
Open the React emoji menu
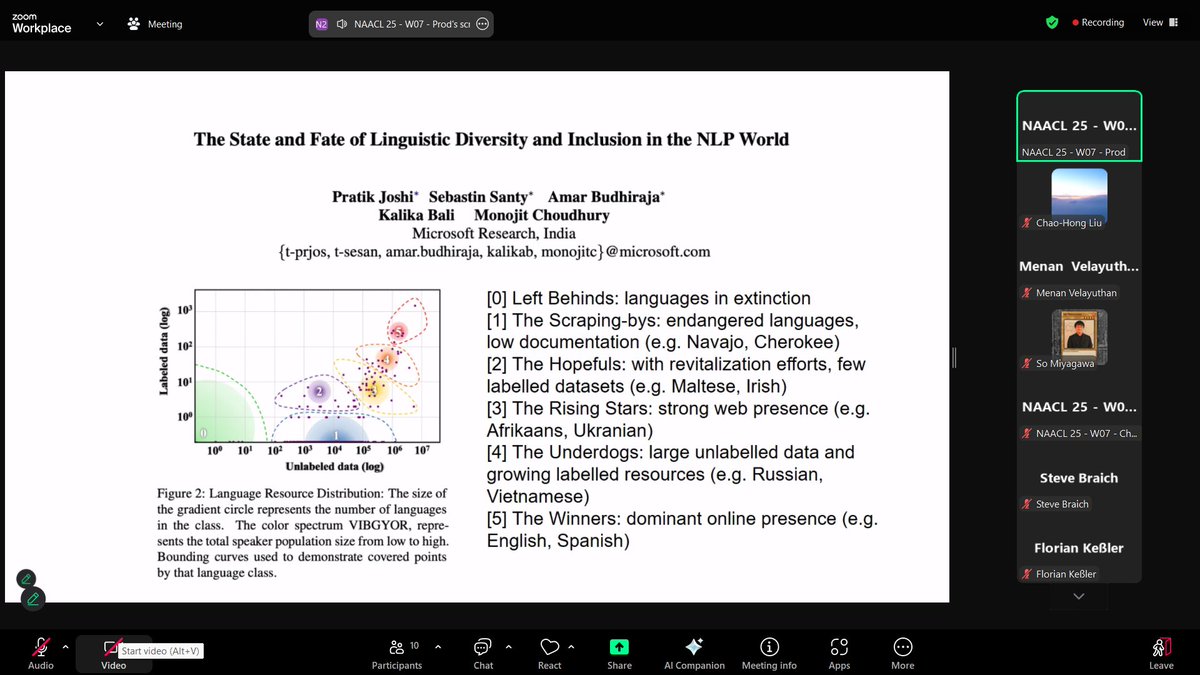point(549,652)
